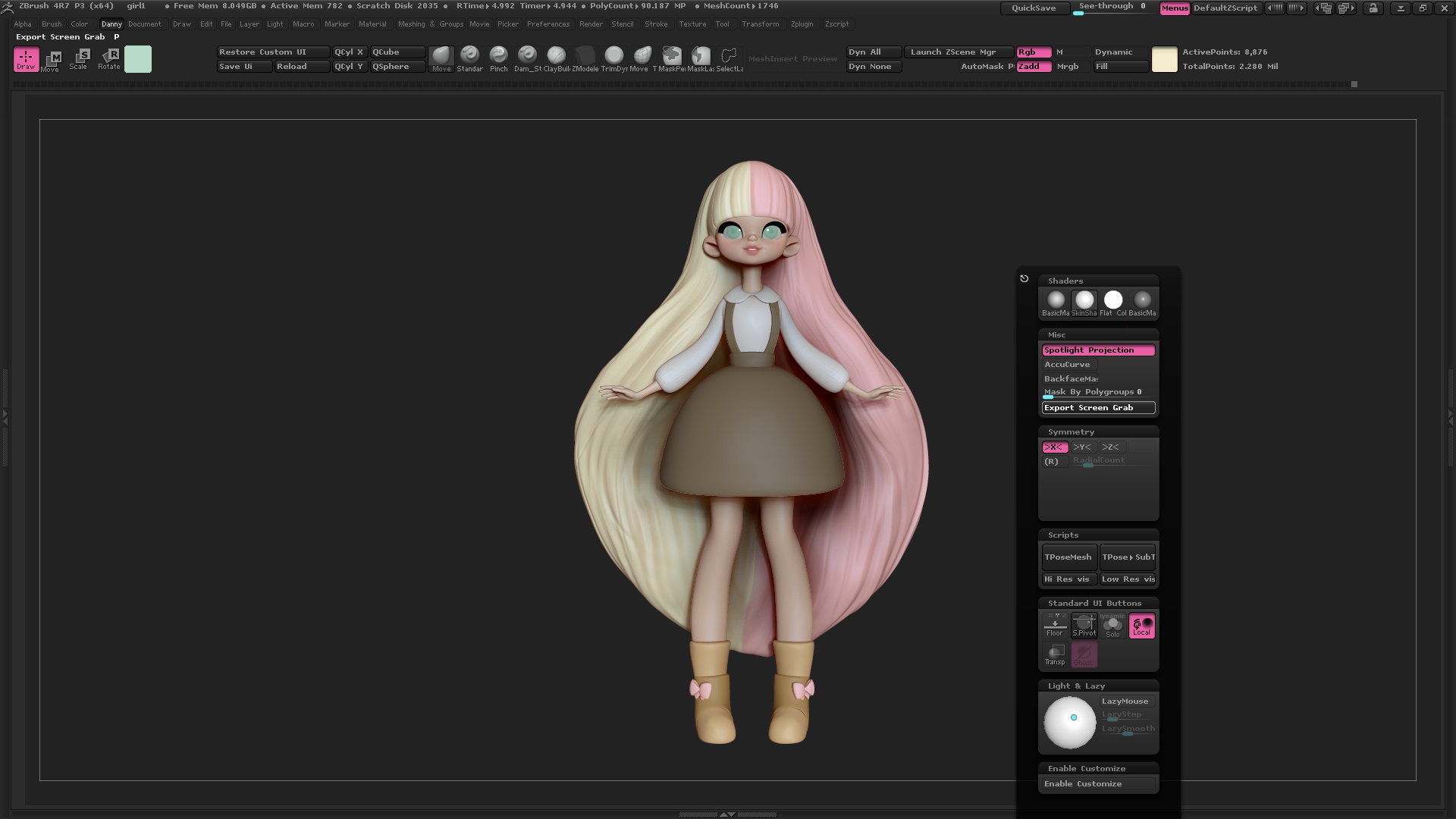Screen dimensions: 1456x819
Task: Collapse the Scripts section header
Action: 1098,535
